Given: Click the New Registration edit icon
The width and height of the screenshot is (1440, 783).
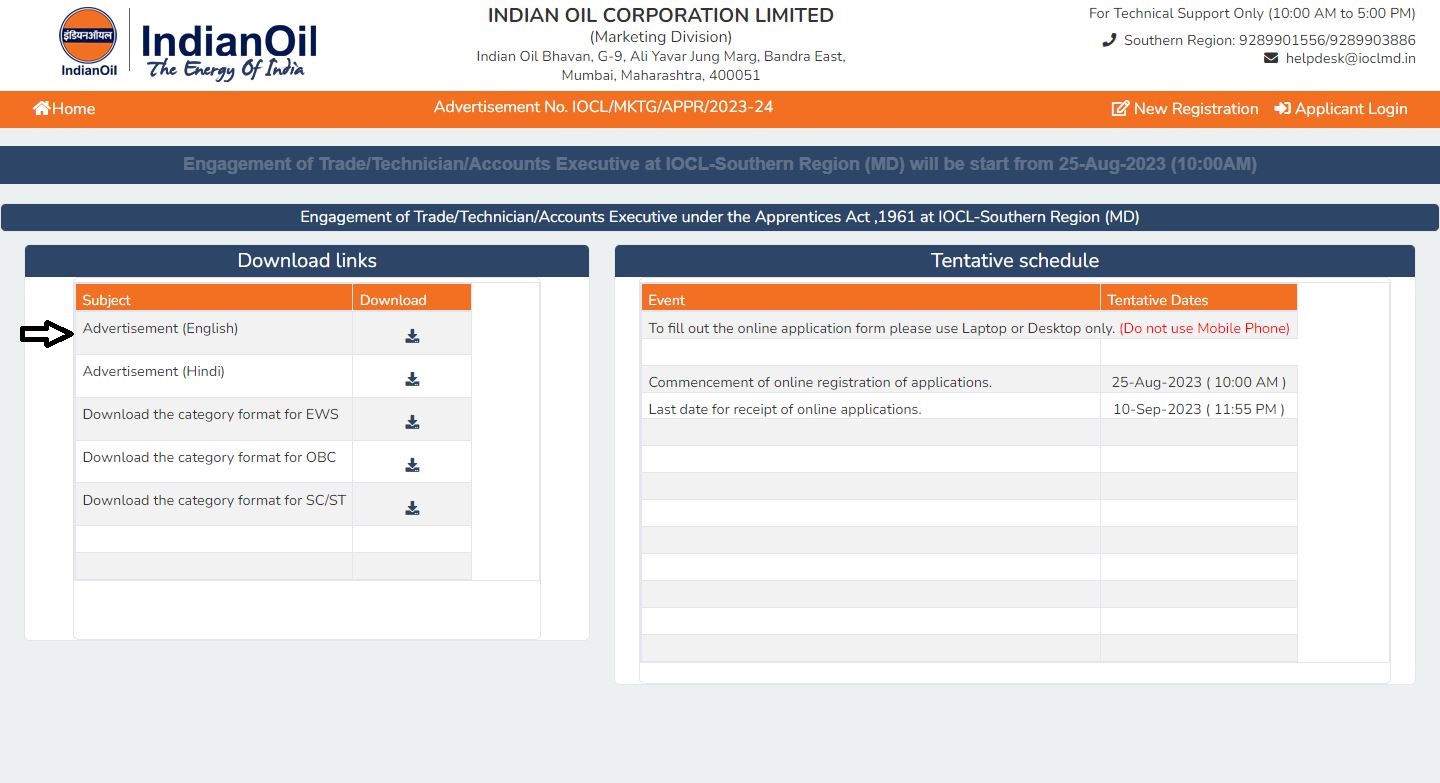Looking at the screenshot, I should (x=1120, y=108).
